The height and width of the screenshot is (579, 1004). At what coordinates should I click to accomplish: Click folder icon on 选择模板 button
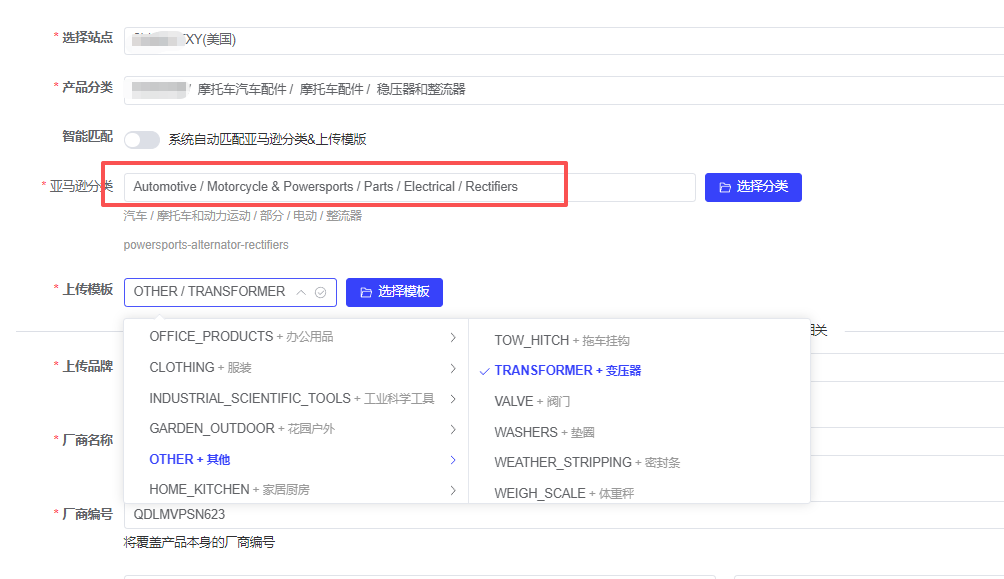pyautogui.click(x=366, y=292)
